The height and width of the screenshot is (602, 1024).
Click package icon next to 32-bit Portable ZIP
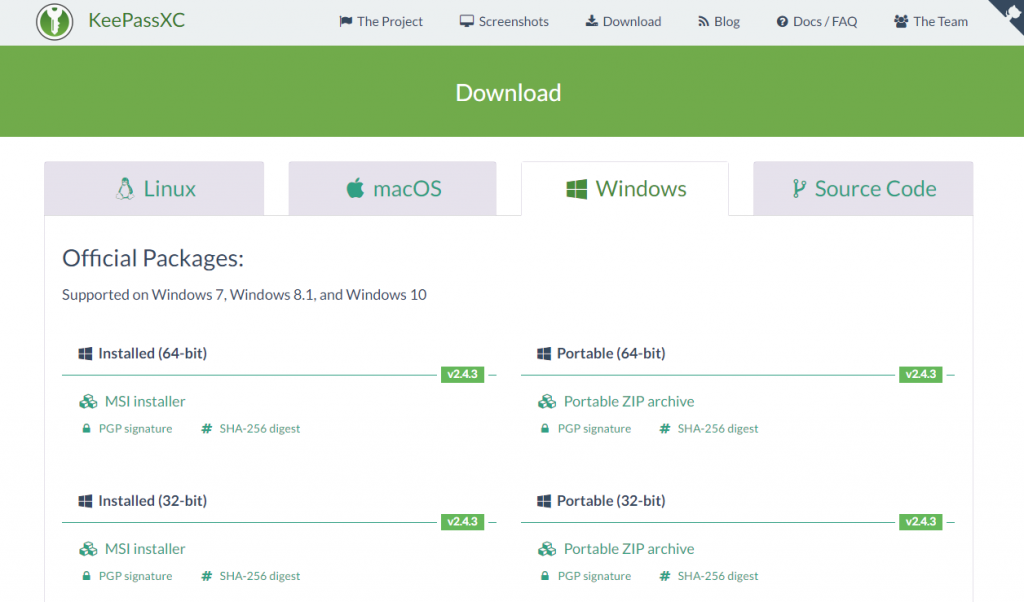coord(547,549)
